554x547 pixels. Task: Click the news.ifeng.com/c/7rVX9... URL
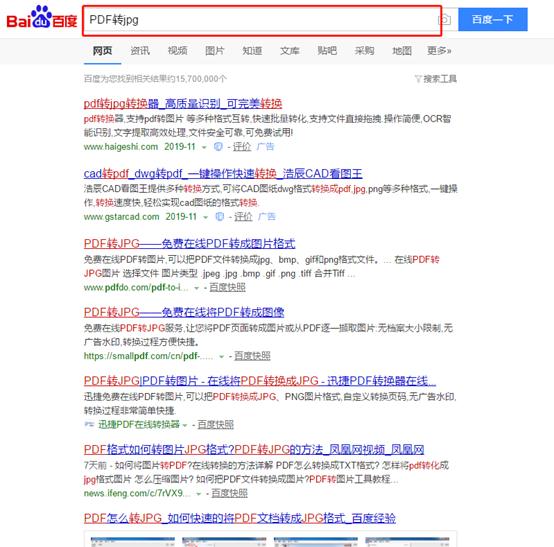[137, 493]
